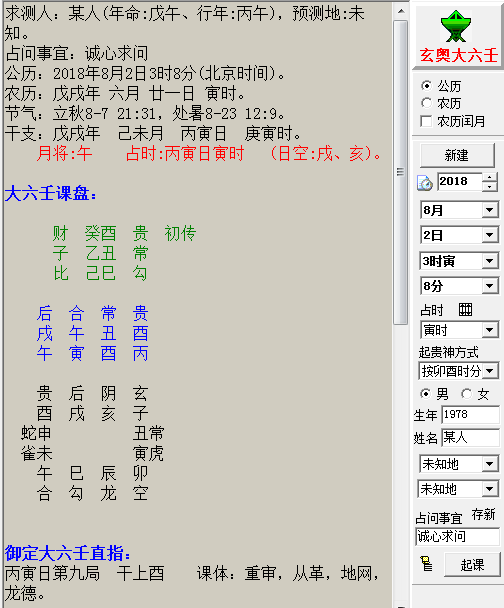Enable the 农历闰月 checkbox
504x608 pixels.
(x=426, y=121)
